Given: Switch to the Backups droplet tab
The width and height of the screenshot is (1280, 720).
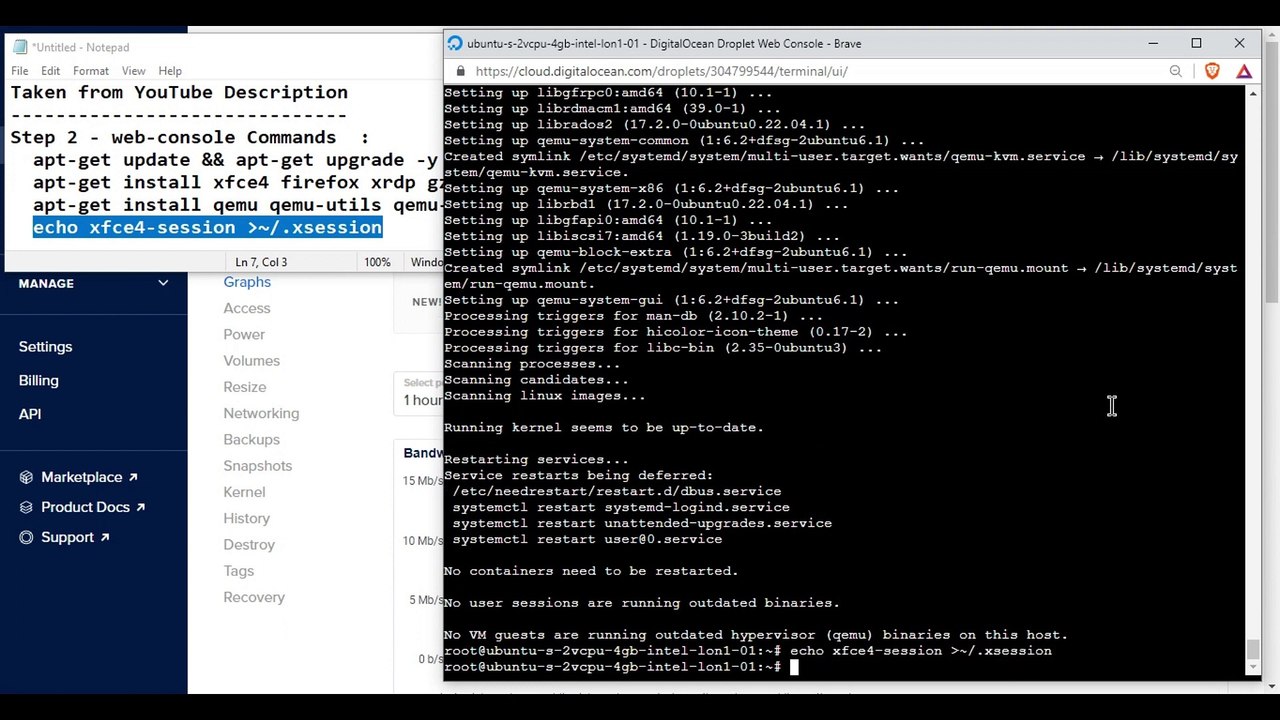Looking at the screenshot, I should 251,440.
